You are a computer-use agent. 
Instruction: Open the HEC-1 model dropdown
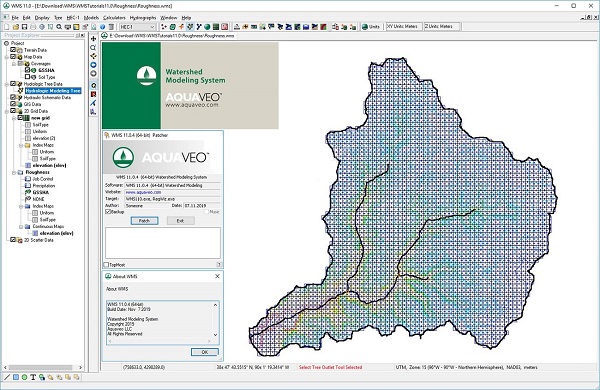click(137, 27)
